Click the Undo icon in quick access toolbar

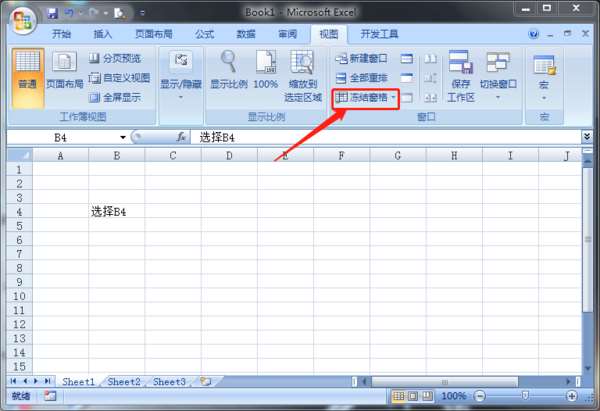69,13
